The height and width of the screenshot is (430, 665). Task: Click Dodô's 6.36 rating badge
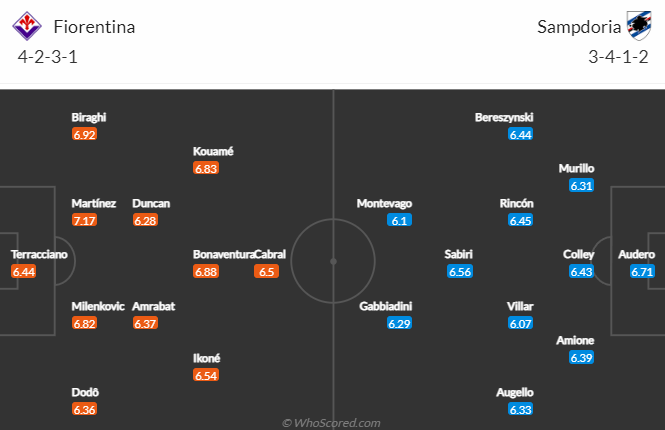tap(84, 409)
